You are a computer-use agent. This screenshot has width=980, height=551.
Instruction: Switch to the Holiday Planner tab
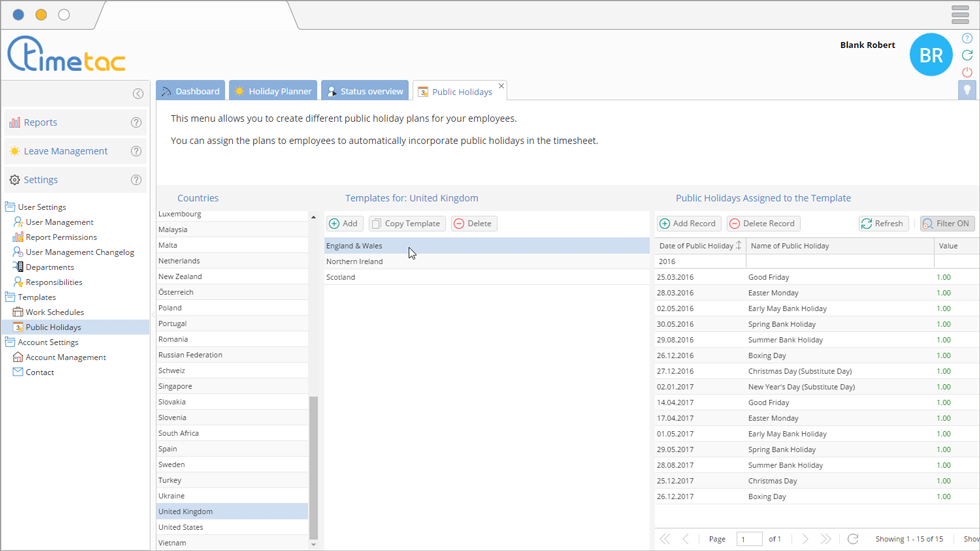[x=273, y=91]
